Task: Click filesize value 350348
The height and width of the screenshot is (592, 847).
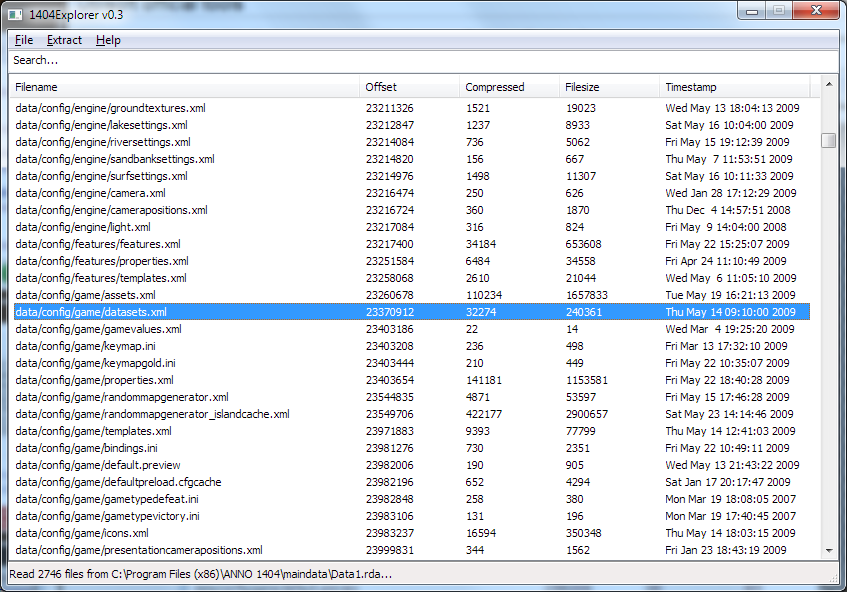Action: pos(583,534)
